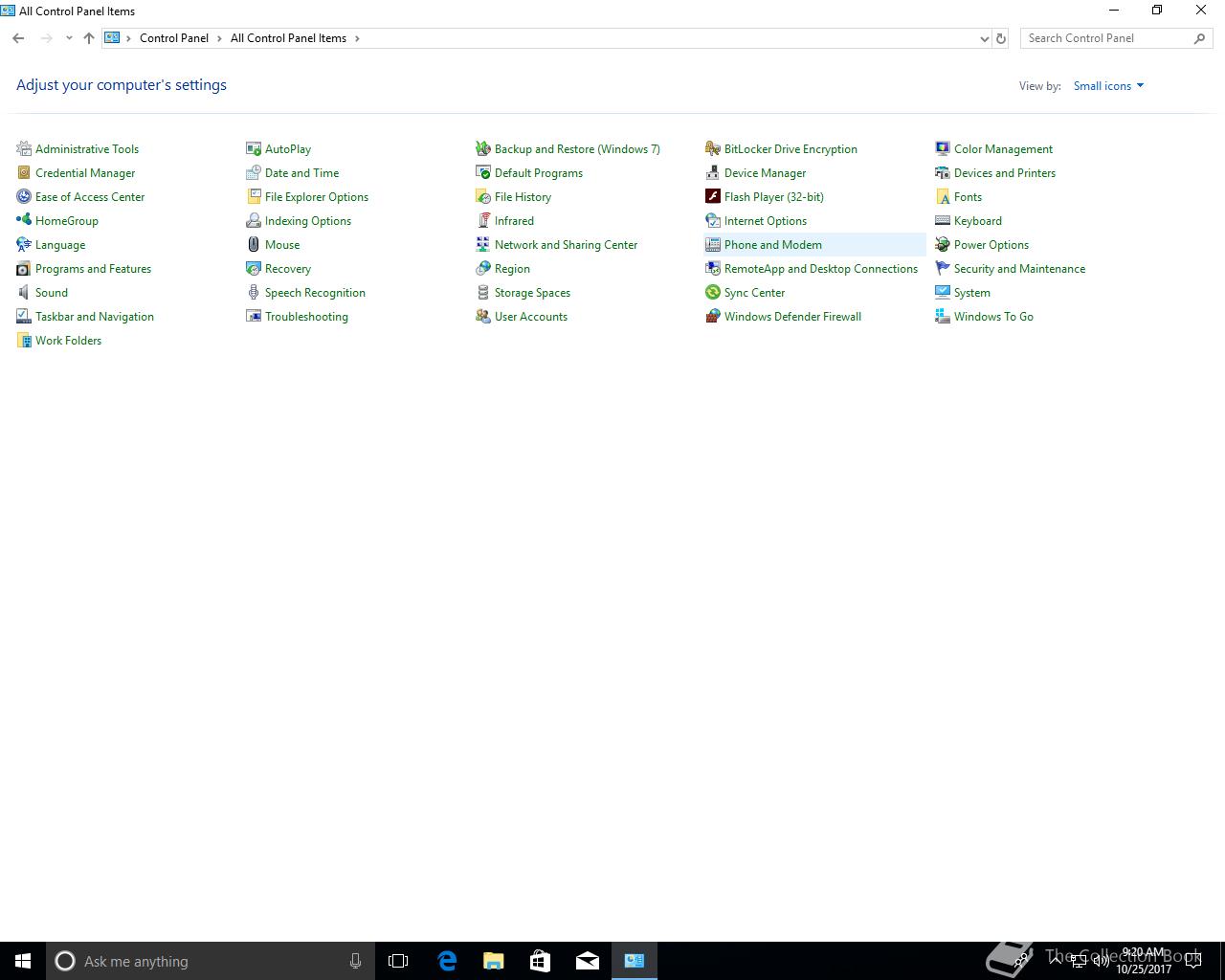Expand chevron after Control Panel breadcrumb
The image size is (1225, 980).
tap(219, 38)
